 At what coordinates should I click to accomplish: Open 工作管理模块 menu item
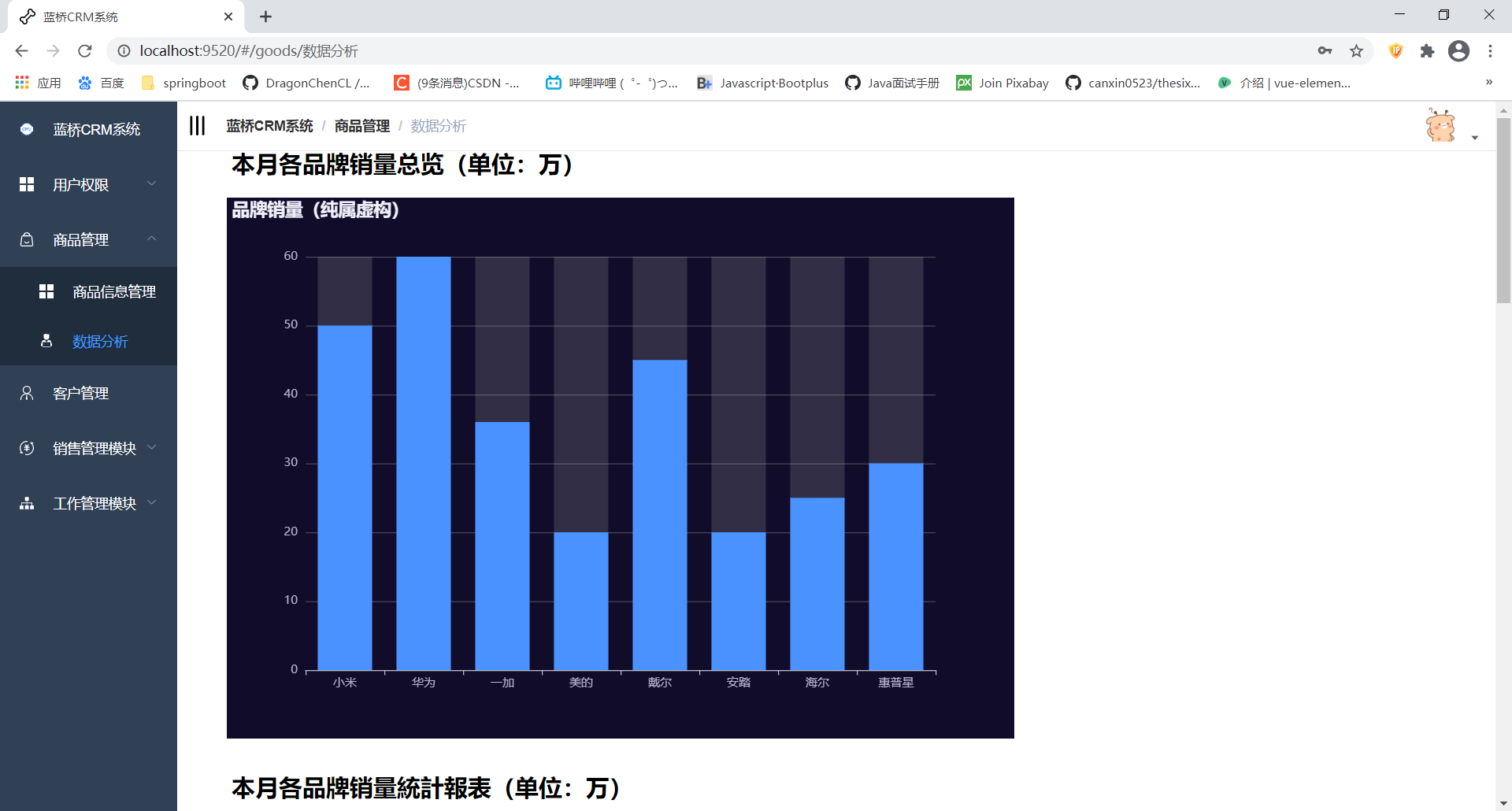click(88, 503)
